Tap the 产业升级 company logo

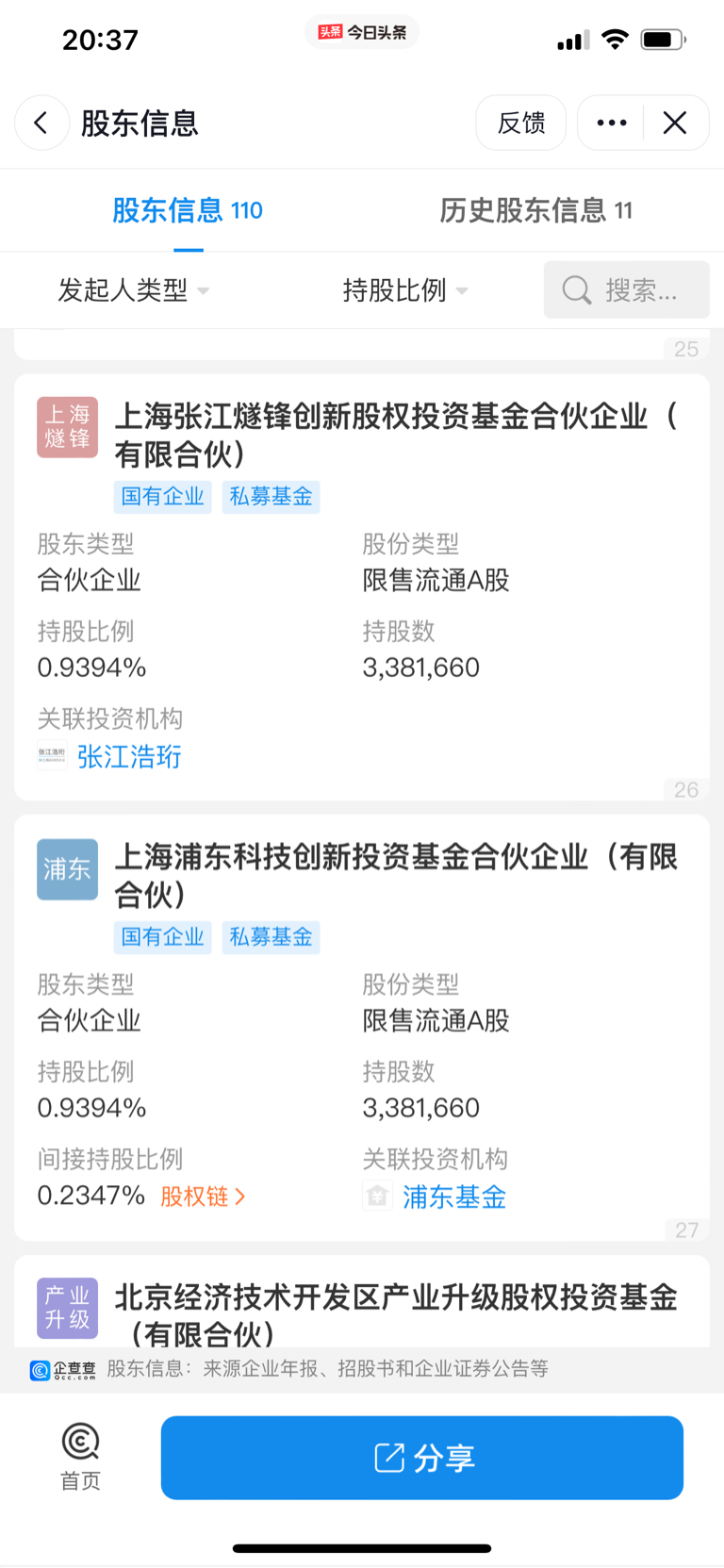coord(68,1308)
